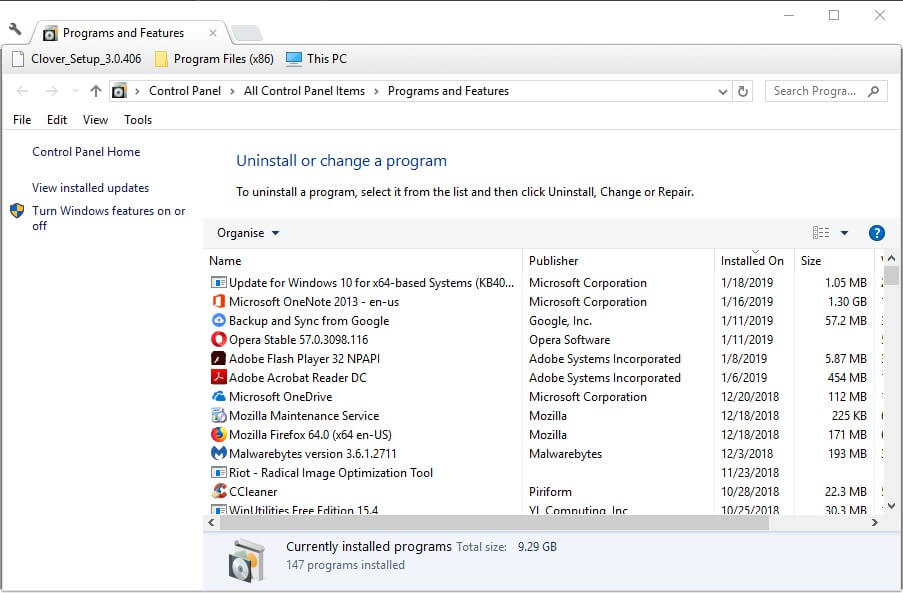This screenshot has width=903, height=593.
Task: Click the 12/20/2018 install date cell
Action: [750, 397]
